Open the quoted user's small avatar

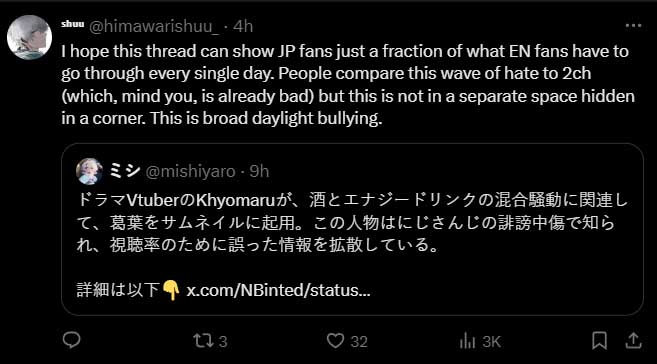tap(89, 171)
